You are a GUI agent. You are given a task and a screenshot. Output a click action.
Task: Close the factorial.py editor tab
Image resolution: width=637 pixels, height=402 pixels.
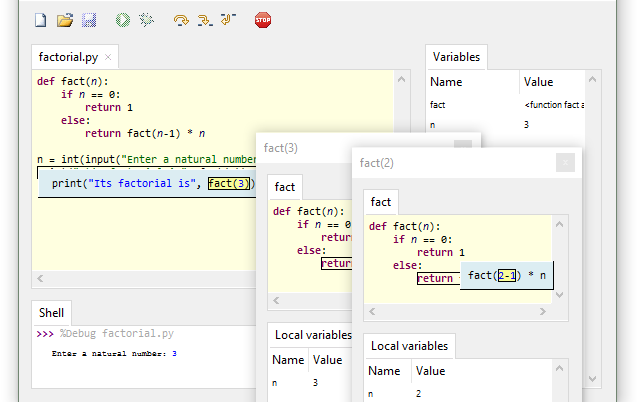pyautogui.click(x=108, y=57)
